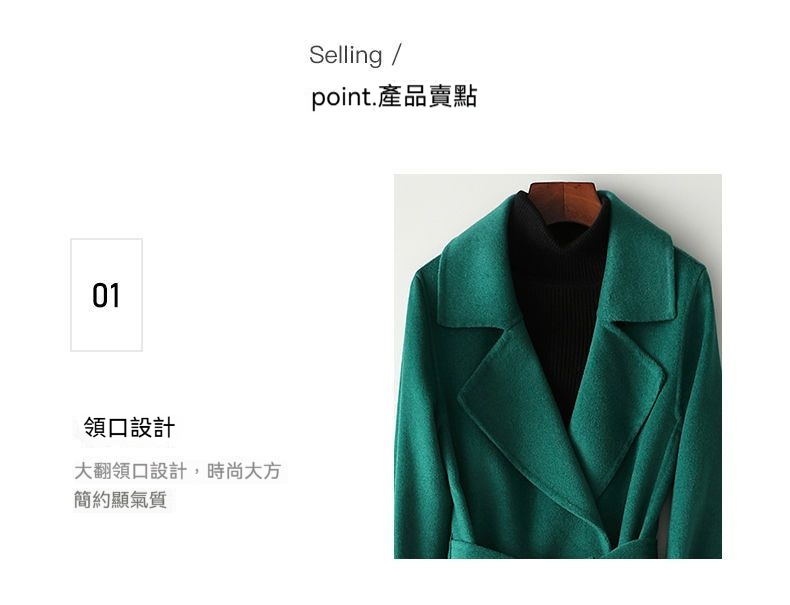790x605 pixels.
Task: Click the "大翻領口設計" phrase in description
Action: (x=131, y=471)
